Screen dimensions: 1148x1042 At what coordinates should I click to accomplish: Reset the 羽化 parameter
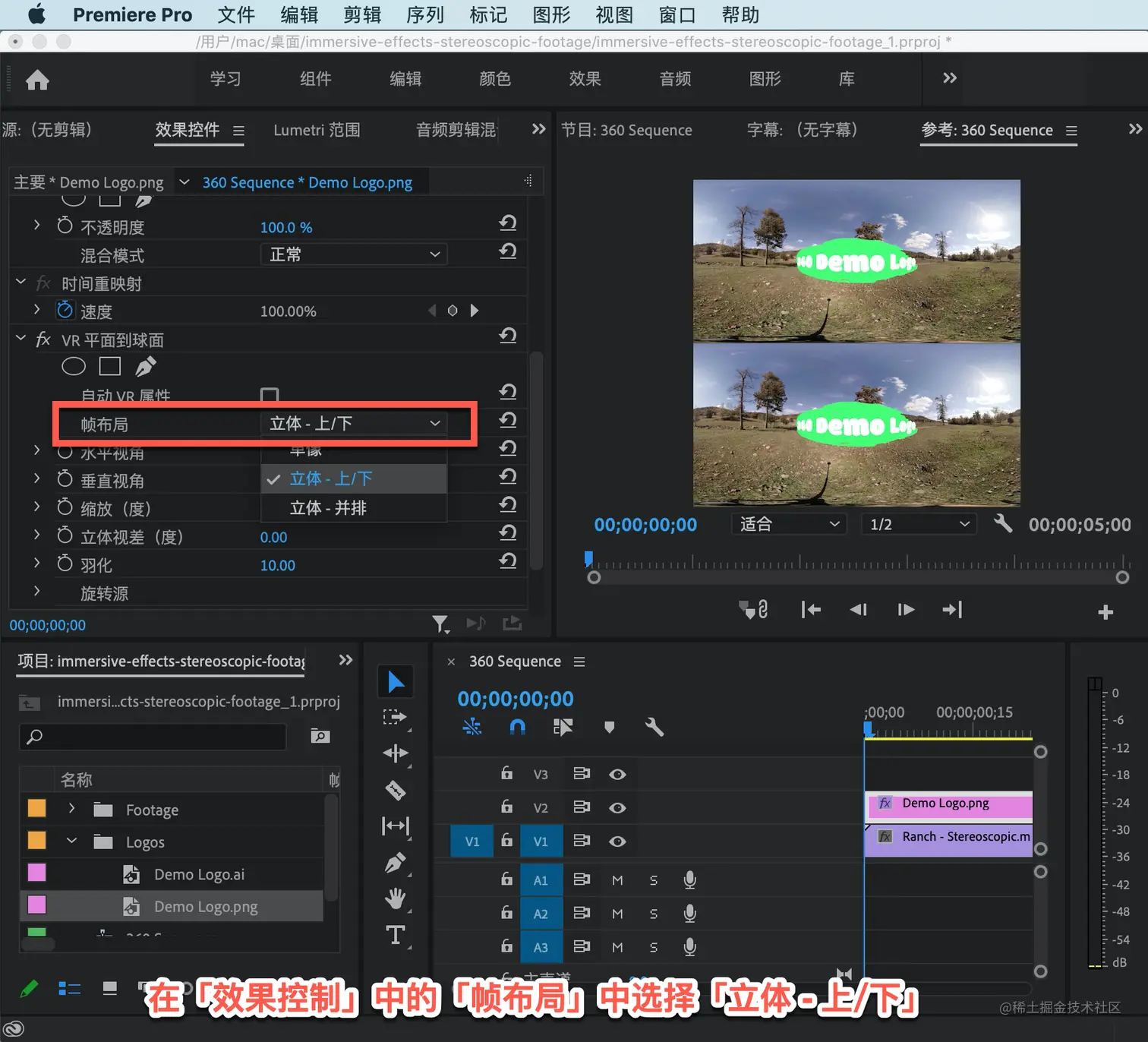click(x=508, y=561)
